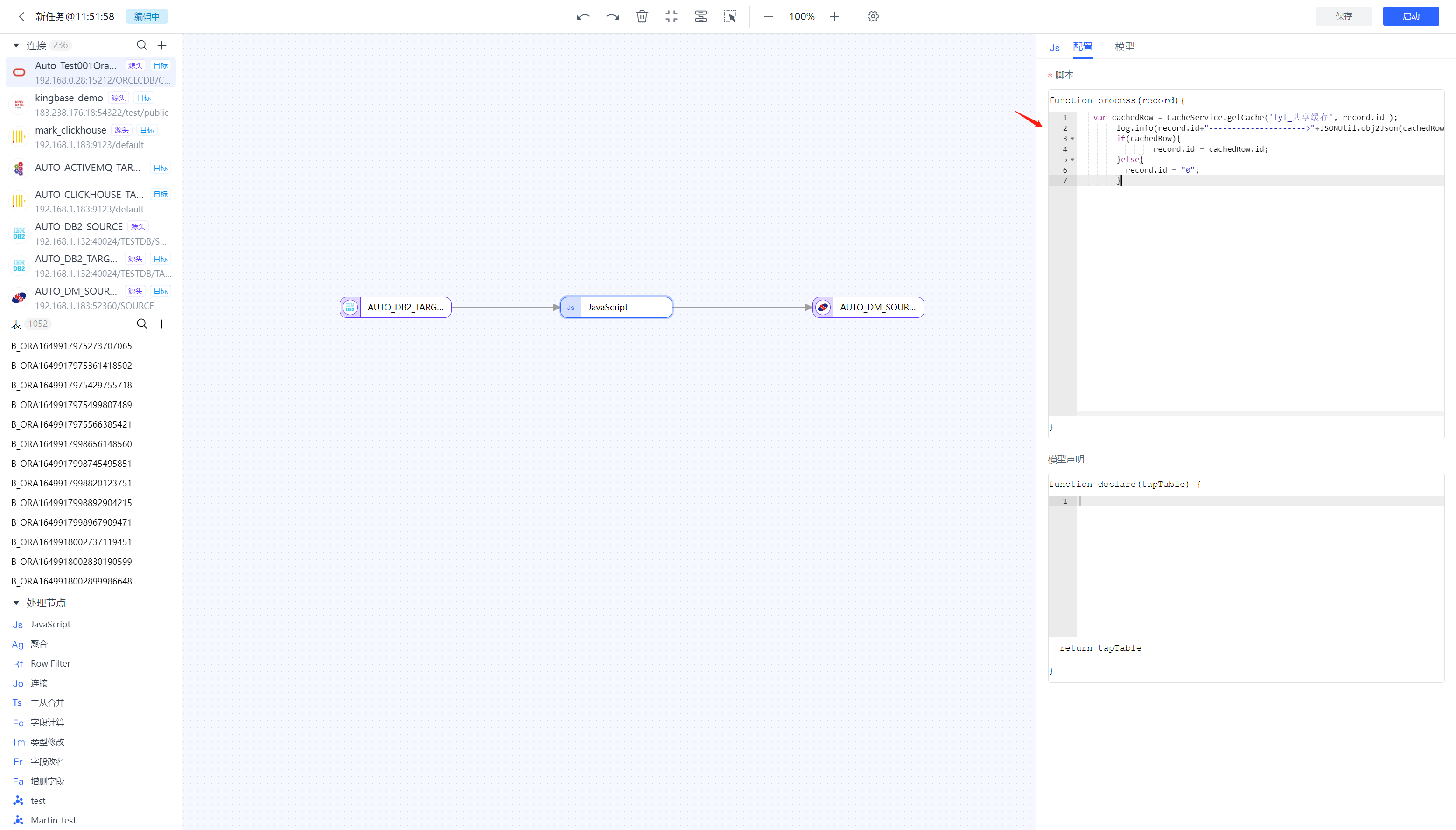Viewport: 1456px width, 830px height.
Task: Collapse the 处理节点 processing nodes section
Action: click(x=16, y=603)
